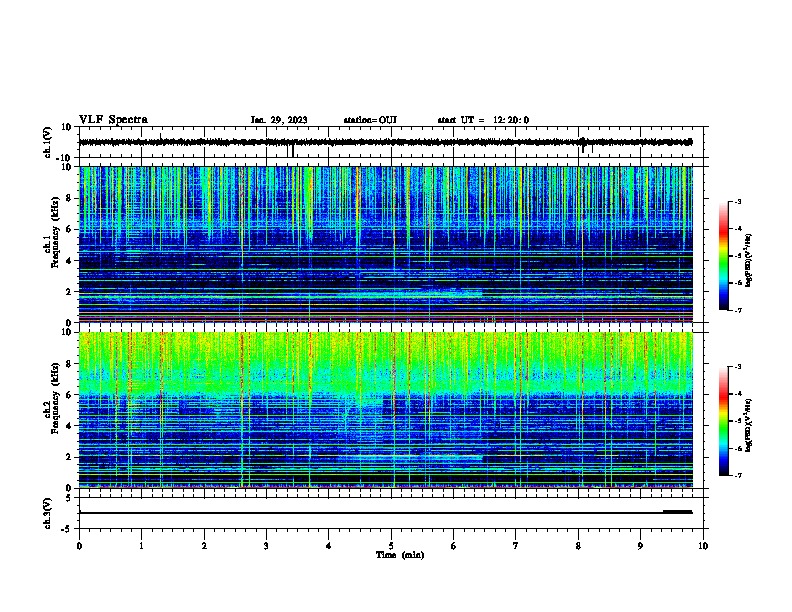Click time axis tick label "8"
Screen dimensions: 792x612
(578, 546)
